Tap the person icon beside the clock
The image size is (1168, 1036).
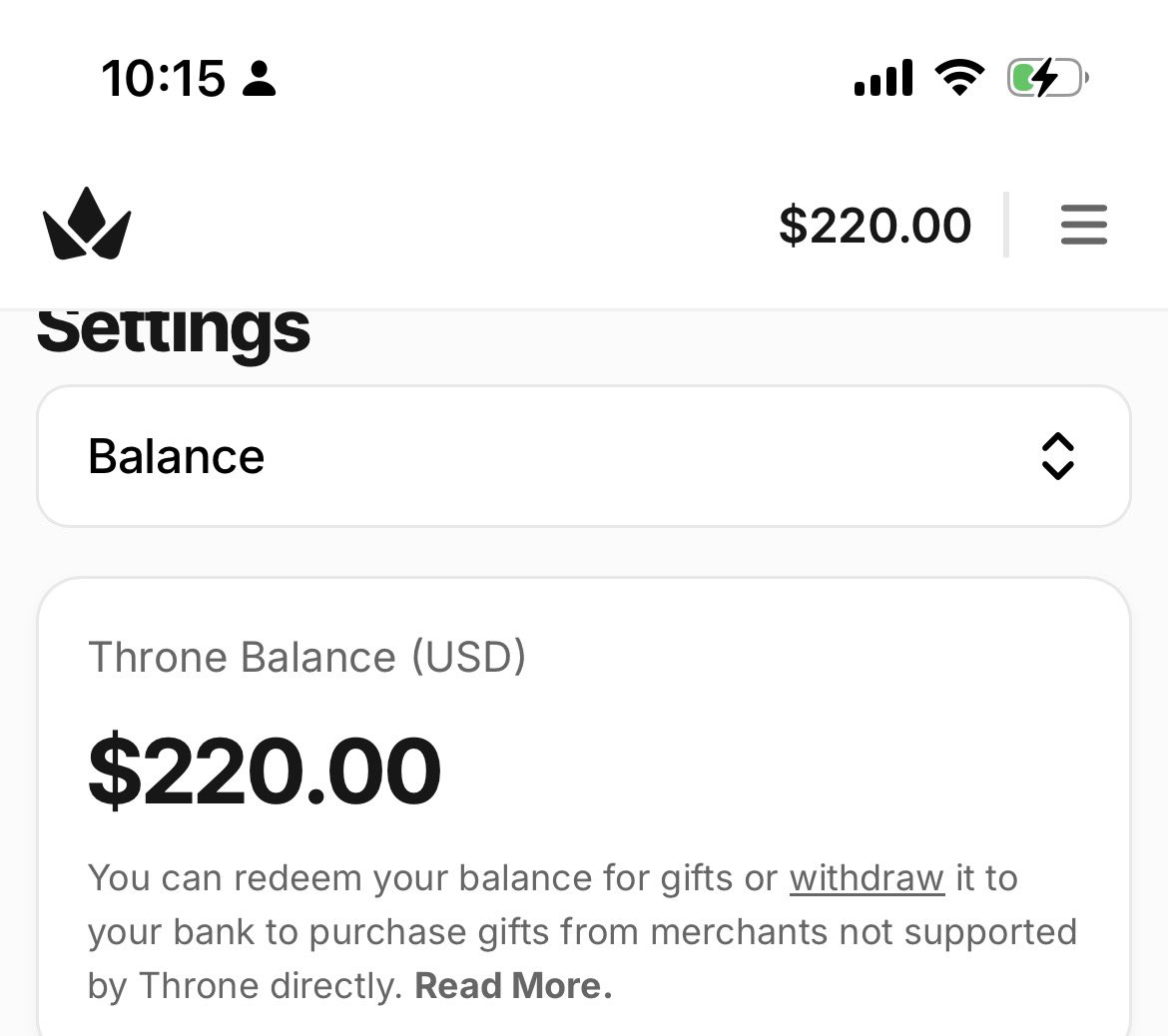pyautogui.click(x=260, y=78)
